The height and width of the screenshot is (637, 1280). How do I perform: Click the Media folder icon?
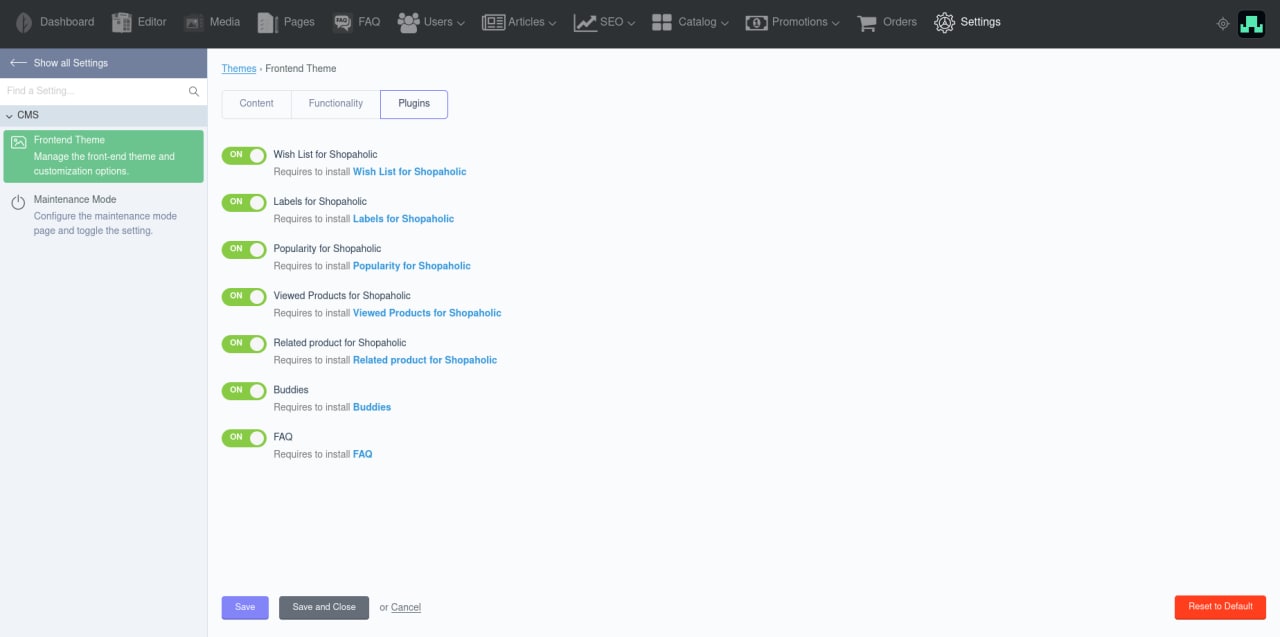[194, 22]
